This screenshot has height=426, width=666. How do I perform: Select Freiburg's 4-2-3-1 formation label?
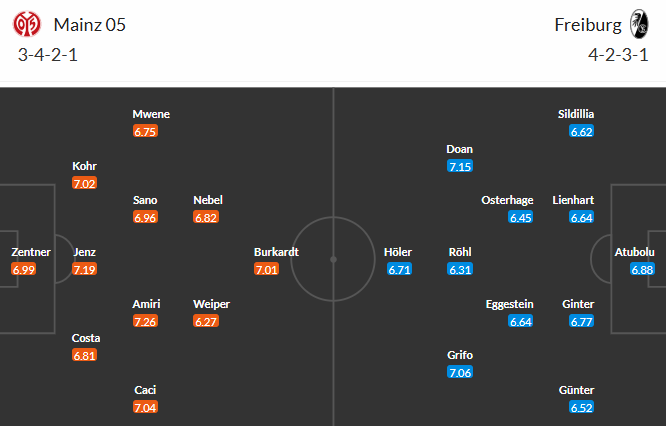pos(619,54)
